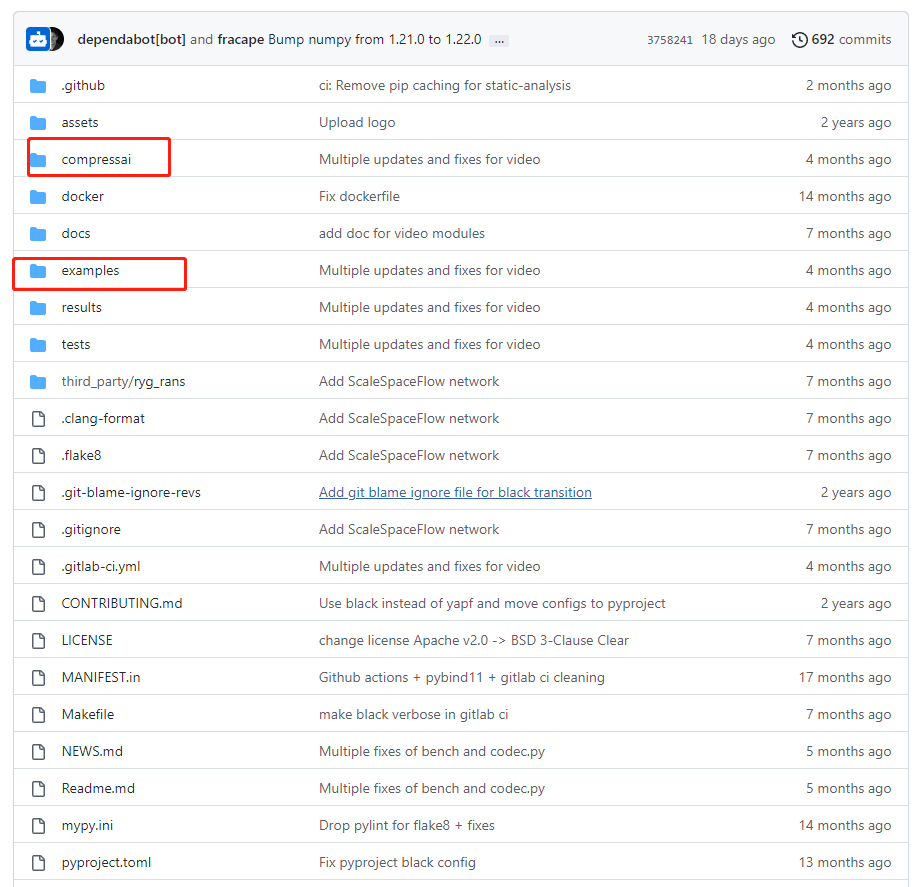
Task: Open .git-blame-ignore-revs file
Action: [131, 493]
